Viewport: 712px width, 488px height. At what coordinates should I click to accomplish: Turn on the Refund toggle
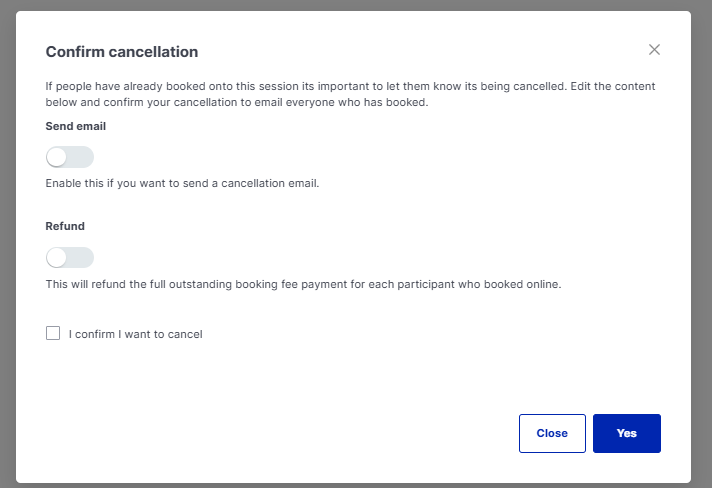point(70,258)
